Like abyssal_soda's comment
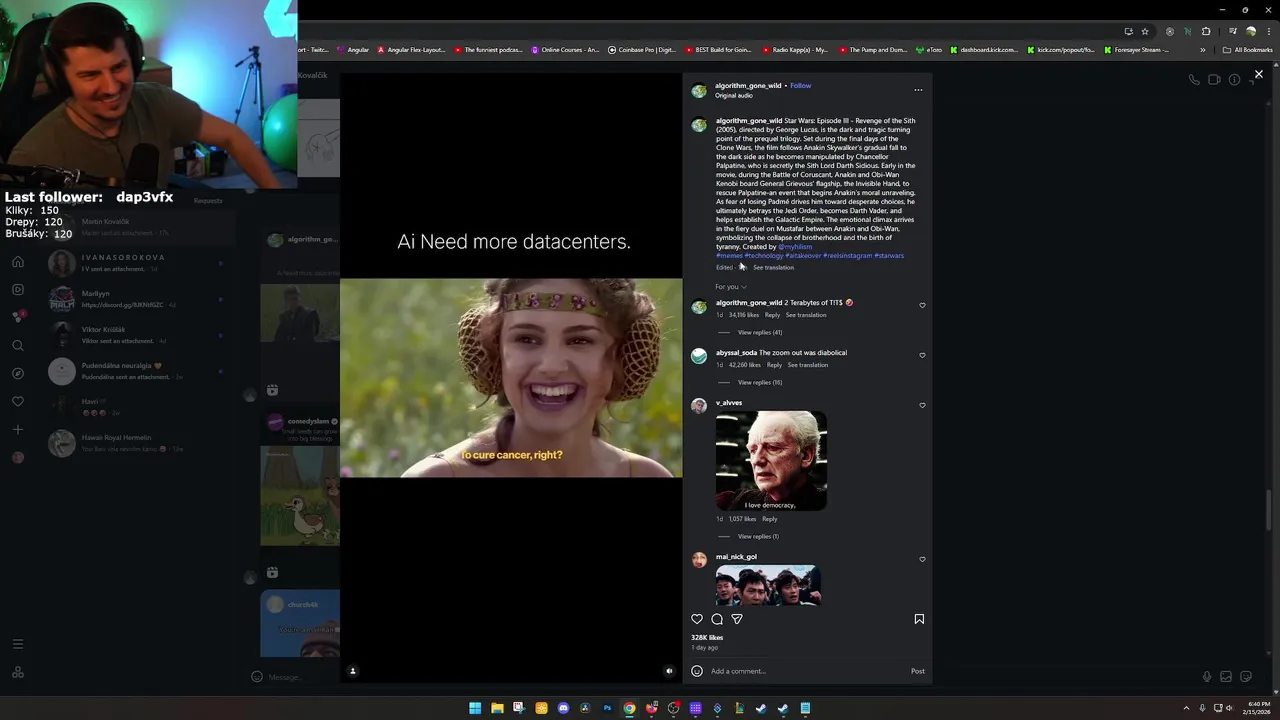Screen dimensions: 1280x720 922,355
